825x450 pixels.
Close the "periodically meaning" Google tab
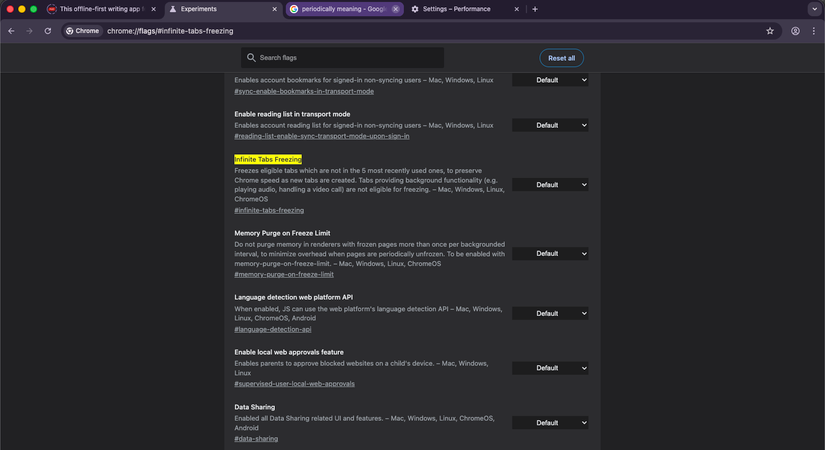(x=396, y=9)
